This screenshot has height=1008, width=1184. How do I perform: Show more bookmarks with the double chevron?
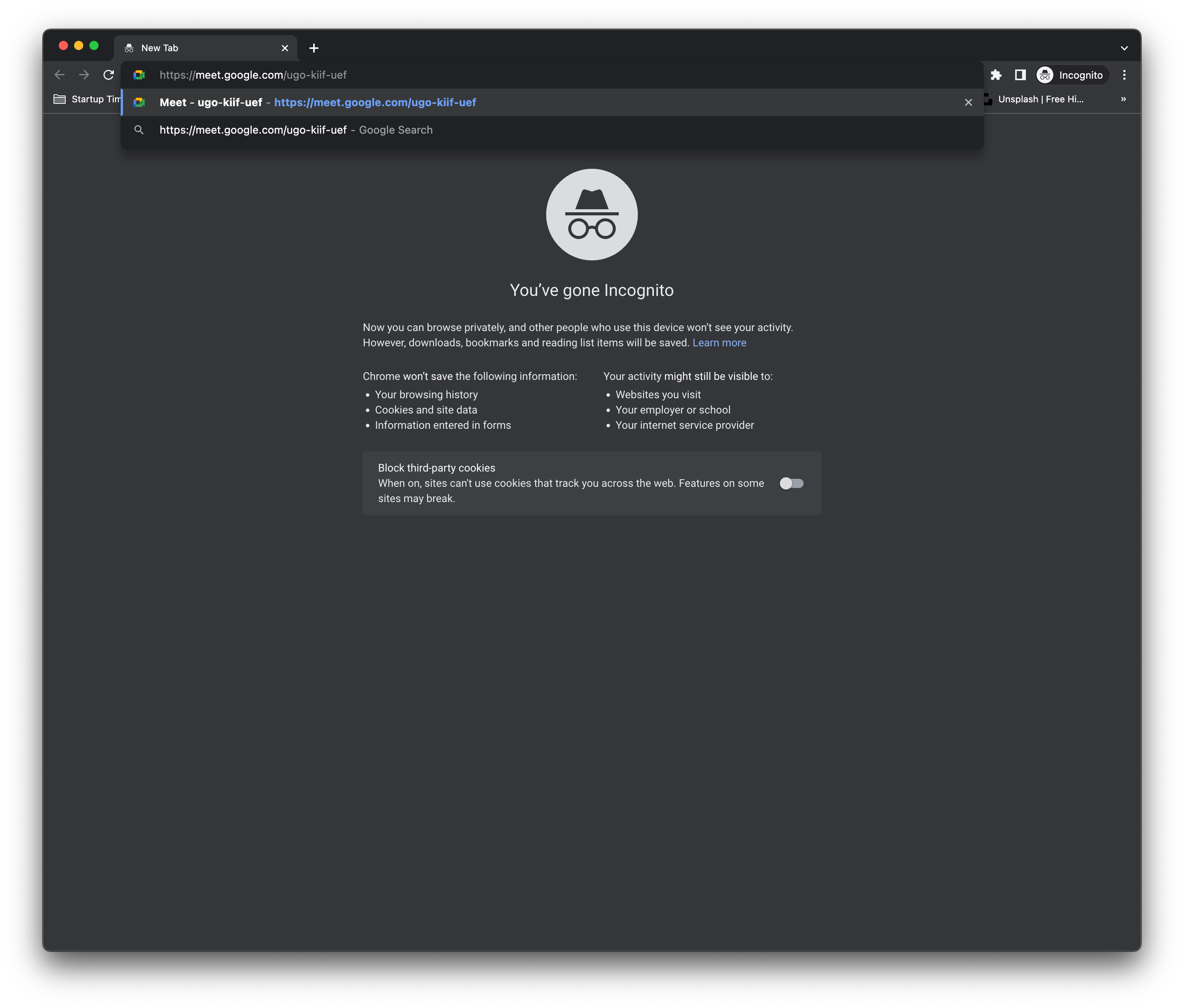click(x=1123, y=99)
